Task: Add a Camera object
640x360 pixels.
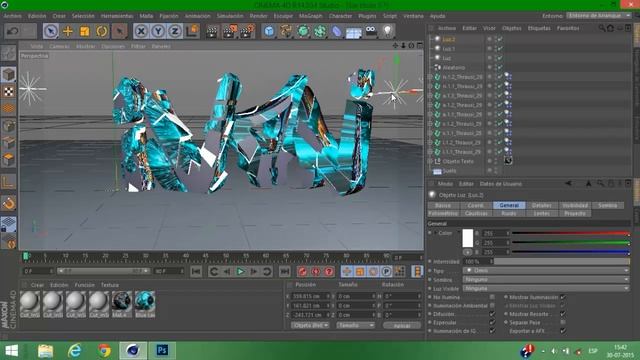Action: [x=371, y=31]
